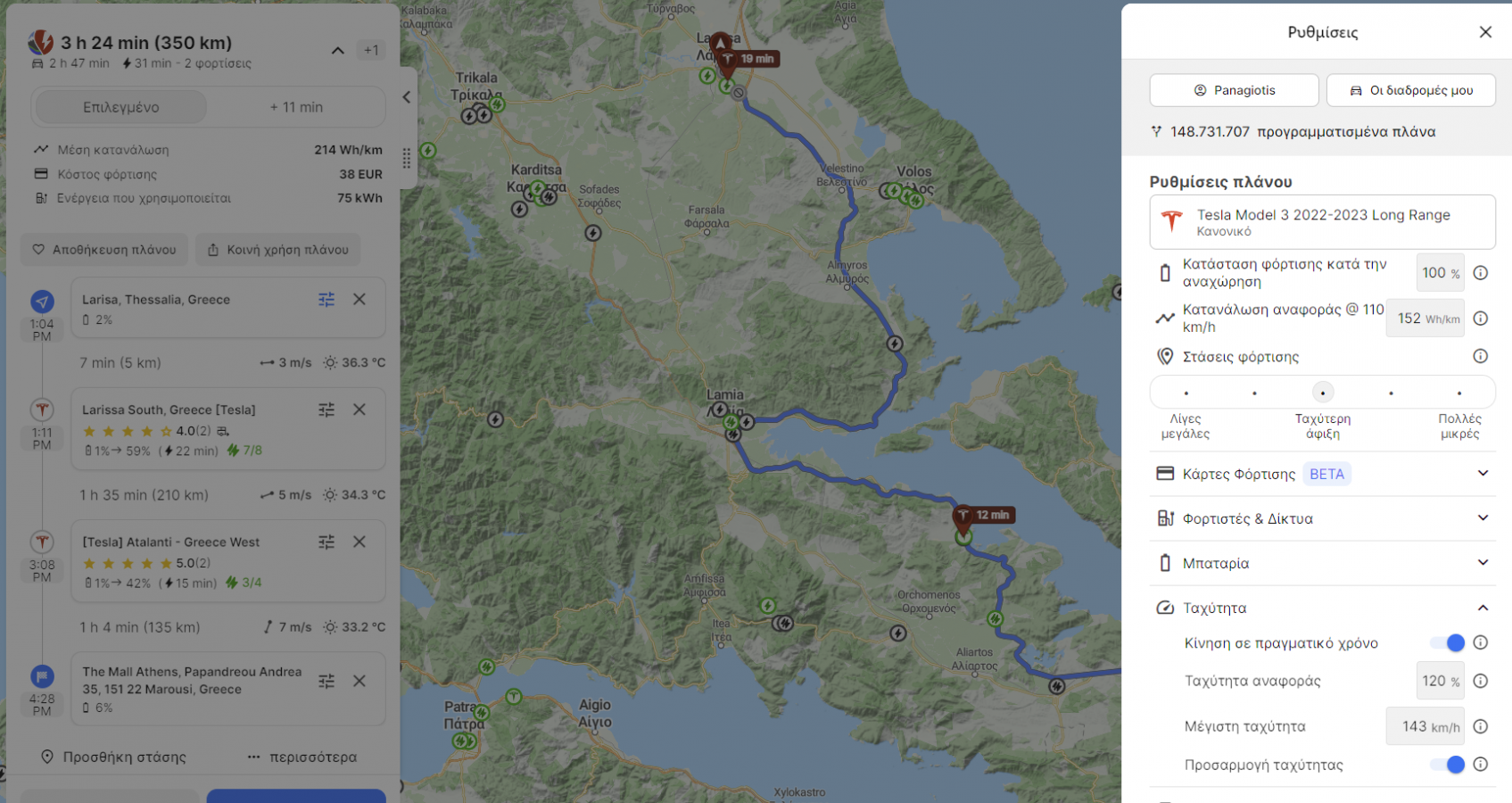The height and width of the screenshot is (803, 1512).
Task: Toggle real-time traffic (Κίνηση σε πραγματικό χρόνο)
Action: (1448, 643)
